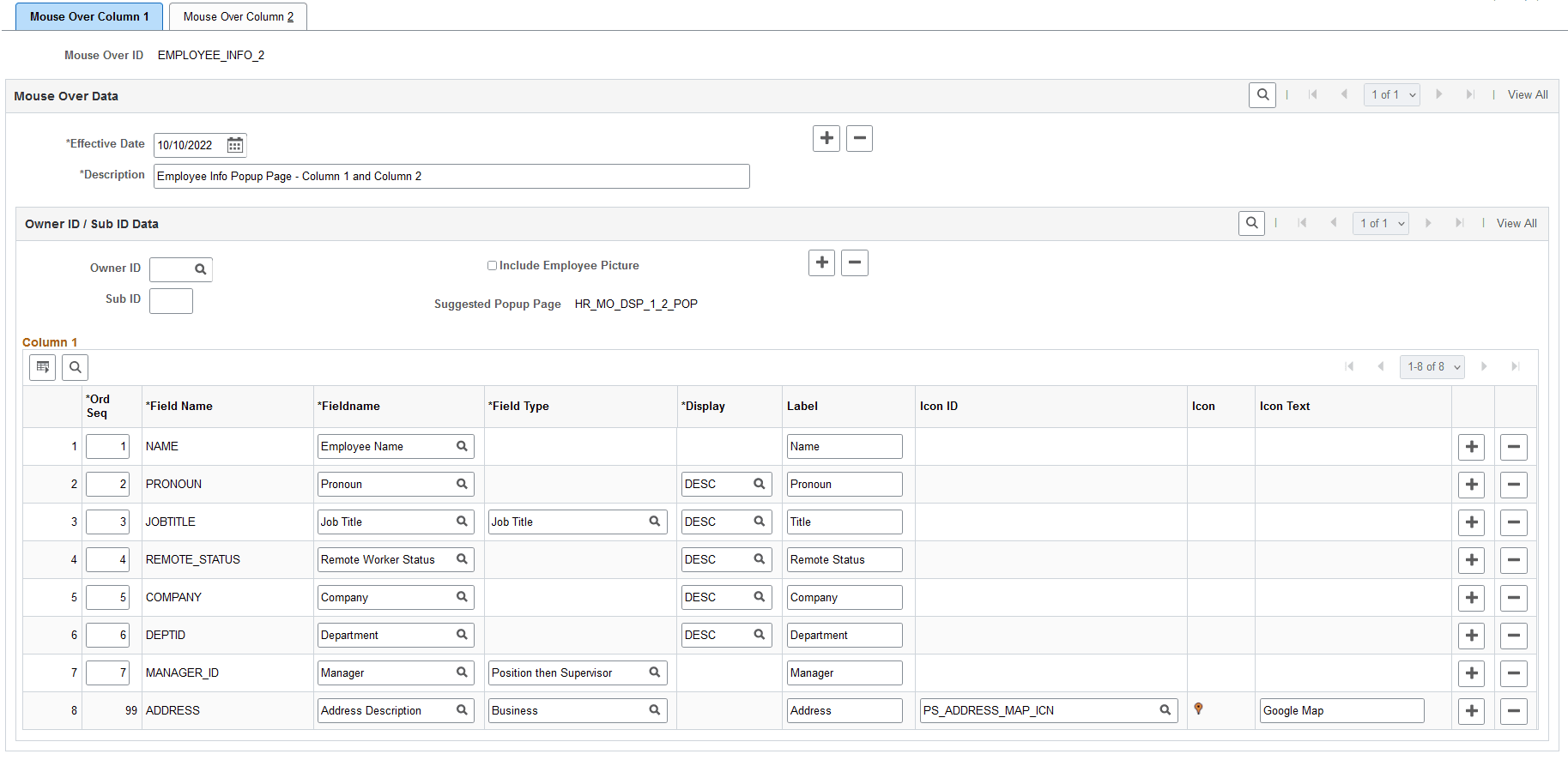Go to last page of Column 1 grid
This screenshot has width=1568, height=760.
(1516, 367)
